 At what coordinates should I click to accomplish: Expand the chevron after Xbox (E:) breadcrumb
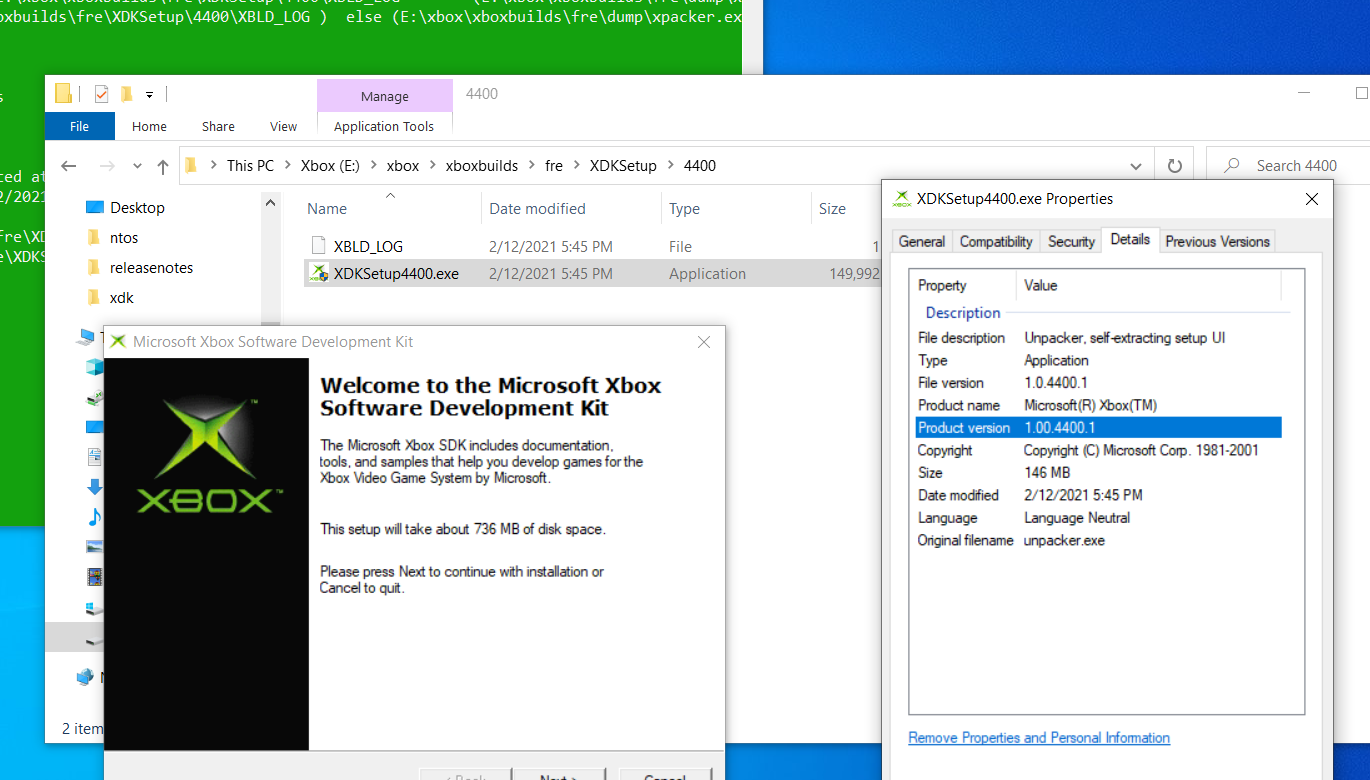(x=373, y=166)
